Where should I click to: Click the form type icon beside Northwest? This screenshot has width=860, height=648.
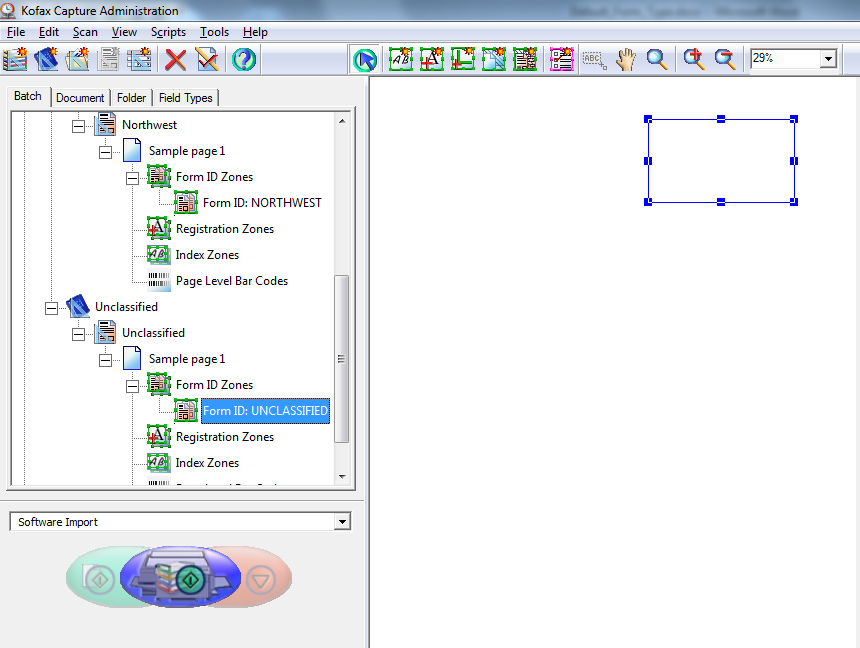(x=105, y=125)
